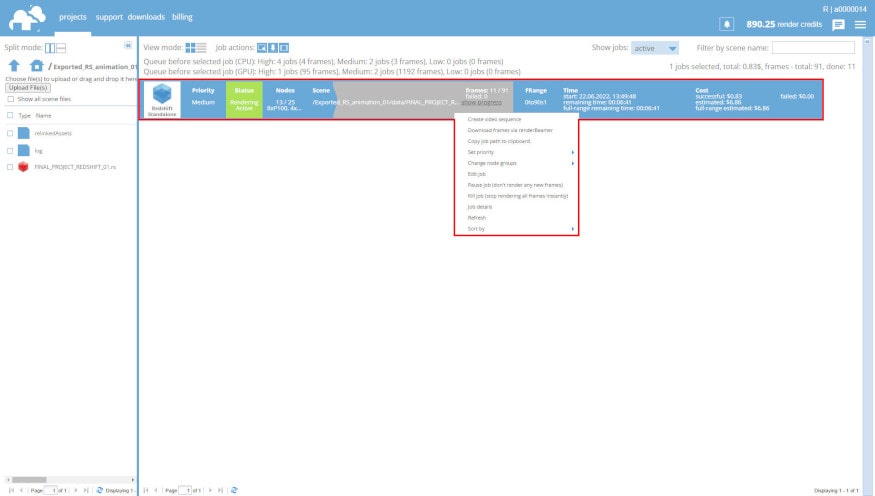Click the cloud logo in the header
875x496 pixels.
click(x=27, y=18)
